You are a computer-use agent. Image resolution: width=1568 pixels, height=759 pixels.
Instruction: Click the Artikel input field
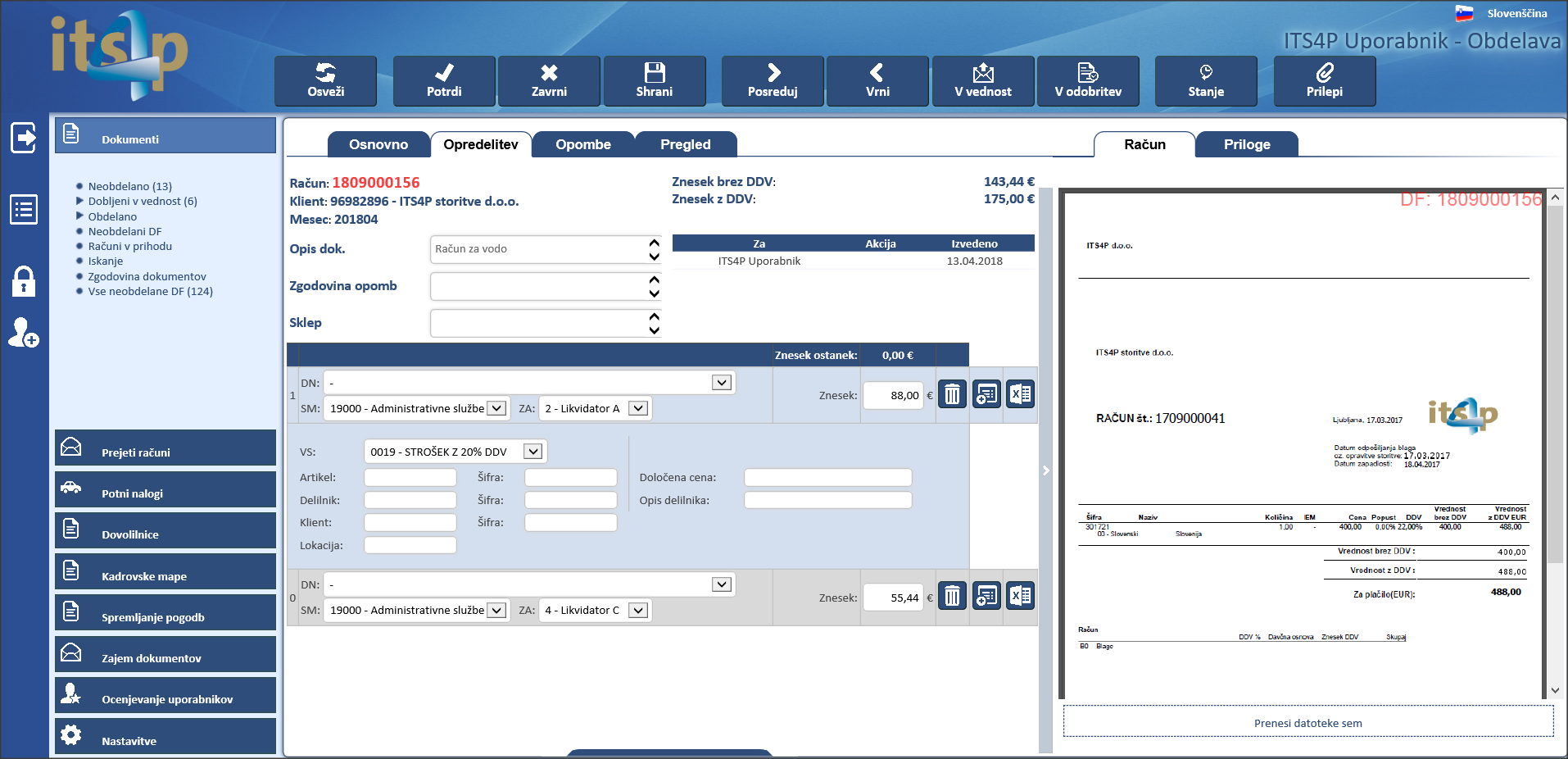tap(410, 477)
